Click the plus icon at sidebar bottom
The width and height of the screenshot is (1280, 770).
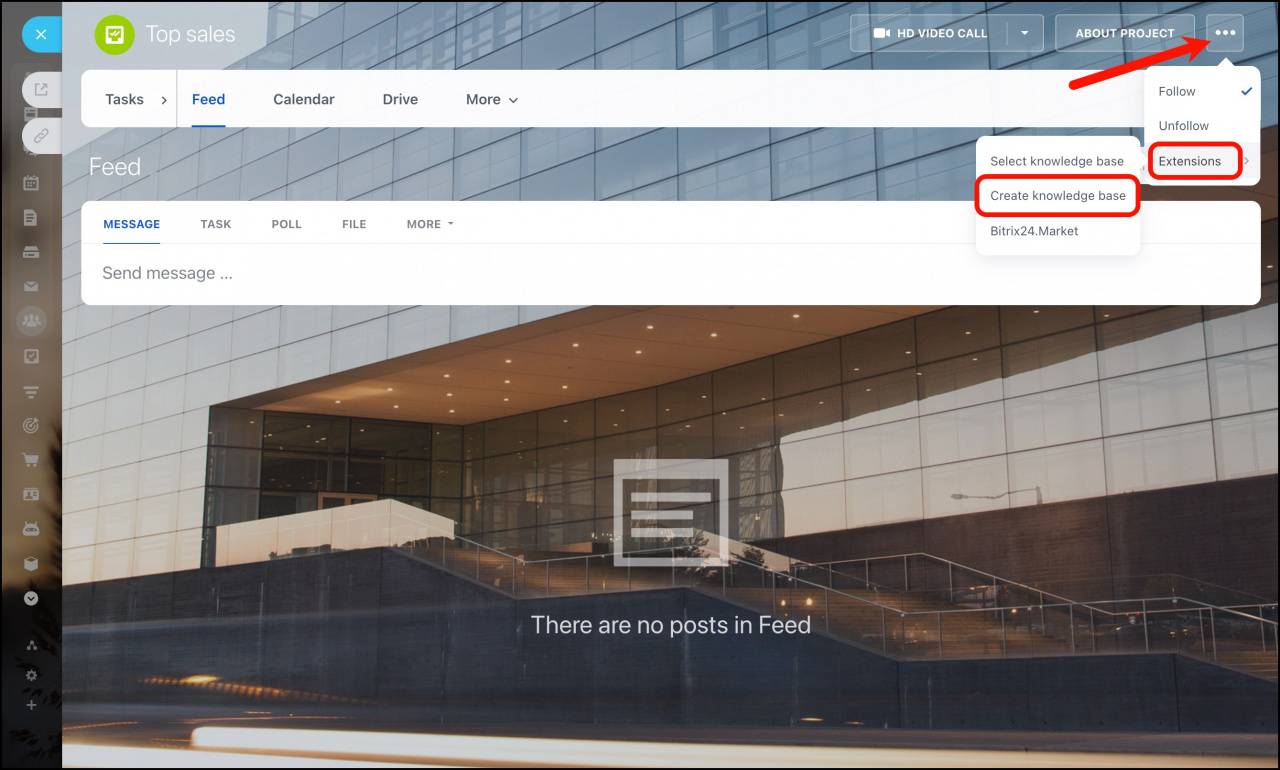31,705
